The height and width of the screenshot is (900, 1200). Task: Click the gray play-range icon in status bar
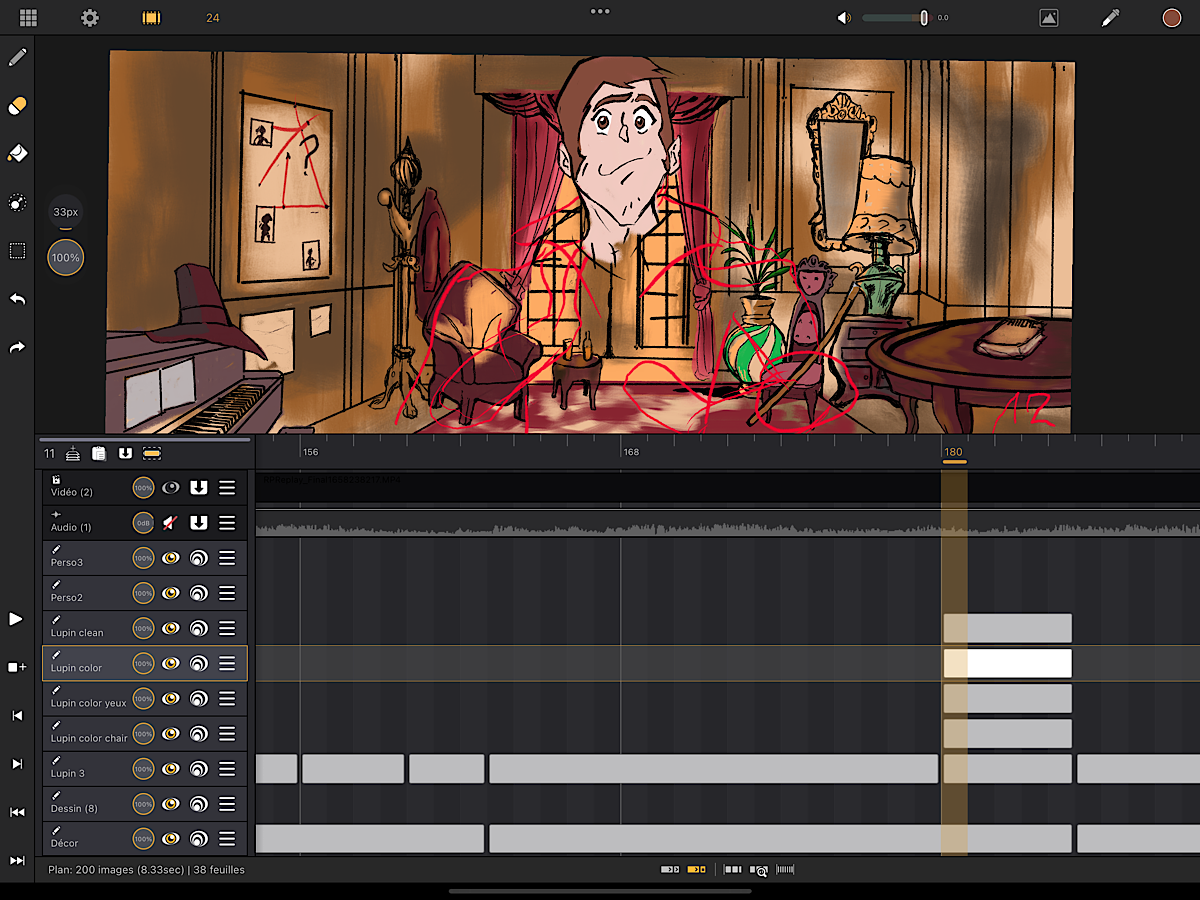click(x=670, y=870)
